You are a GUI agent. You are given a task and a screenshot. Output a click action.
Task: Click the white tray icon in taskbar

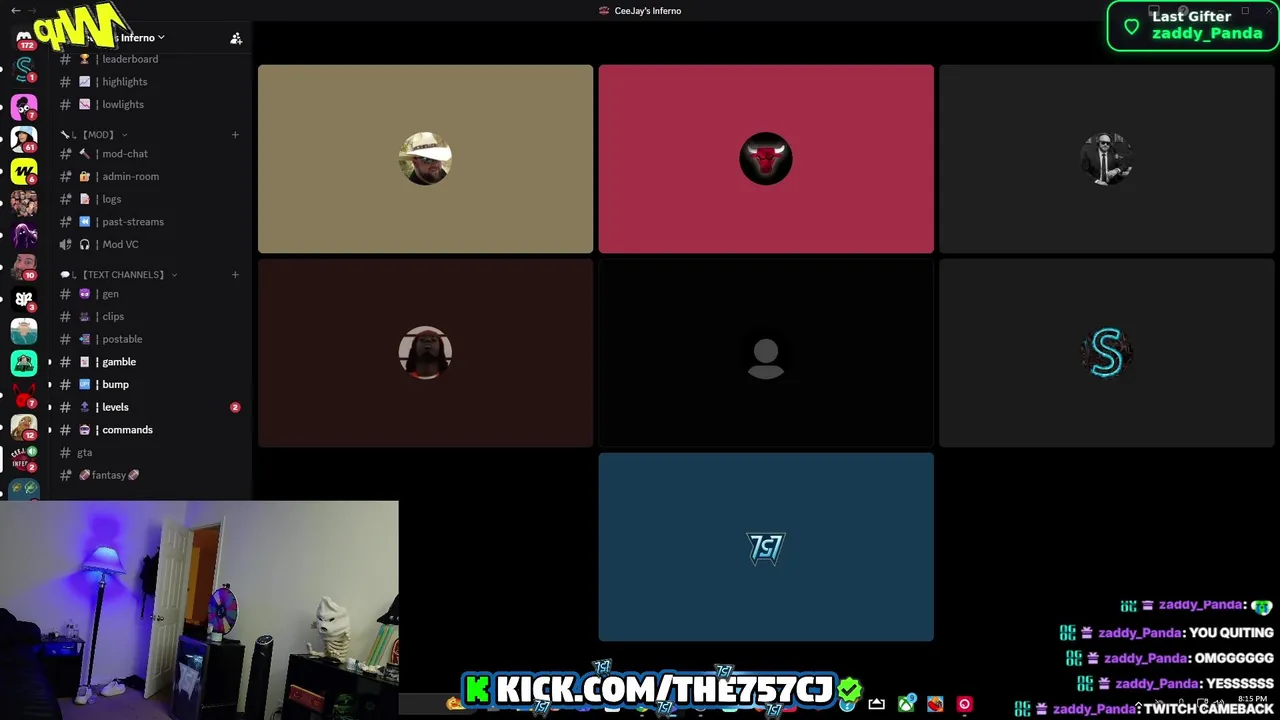[876, 704]
